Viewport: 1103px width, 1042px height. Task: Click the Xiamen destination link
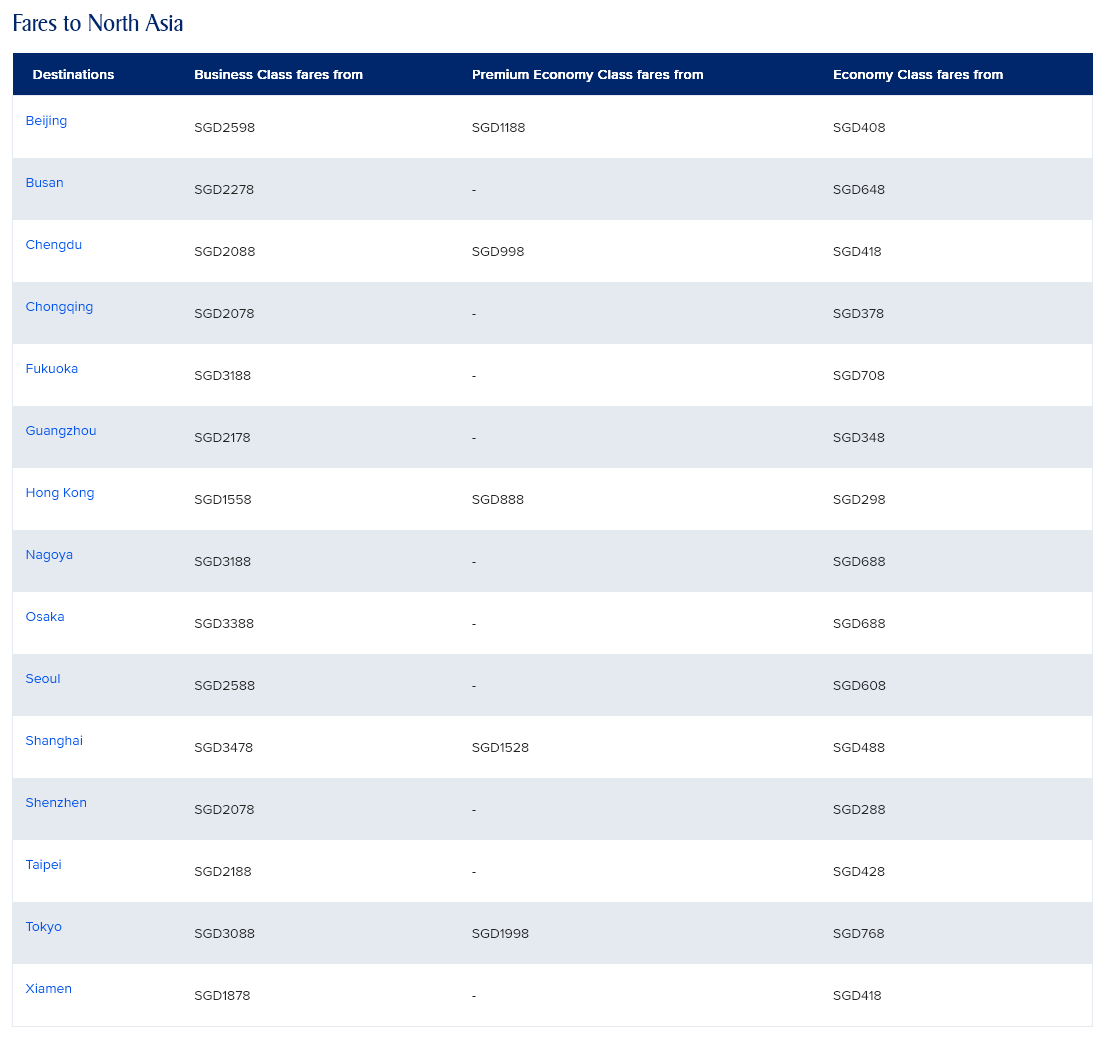[49, 989]
